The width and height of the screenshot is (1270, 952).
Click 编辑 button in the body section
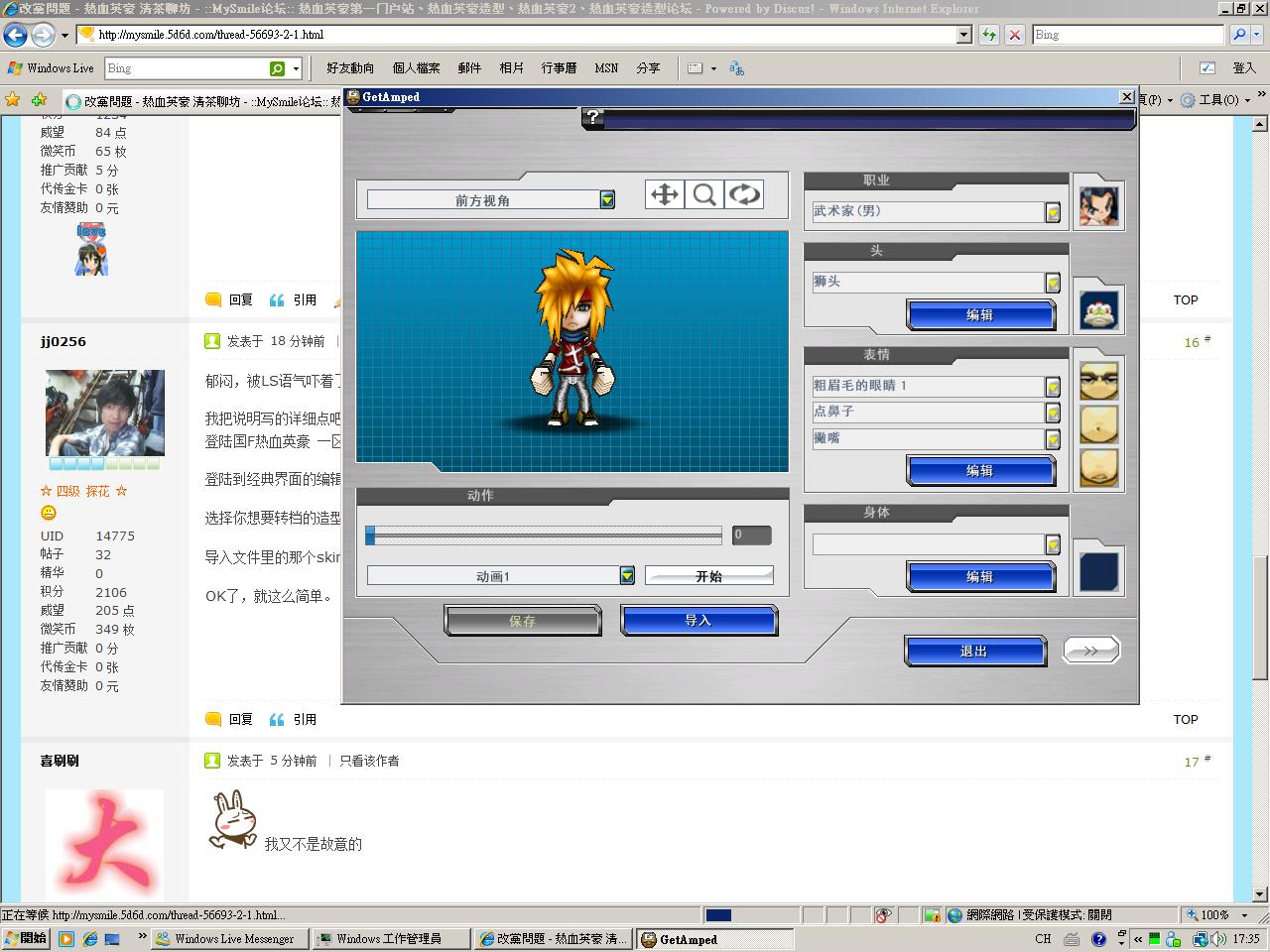[x=979, y=577]
